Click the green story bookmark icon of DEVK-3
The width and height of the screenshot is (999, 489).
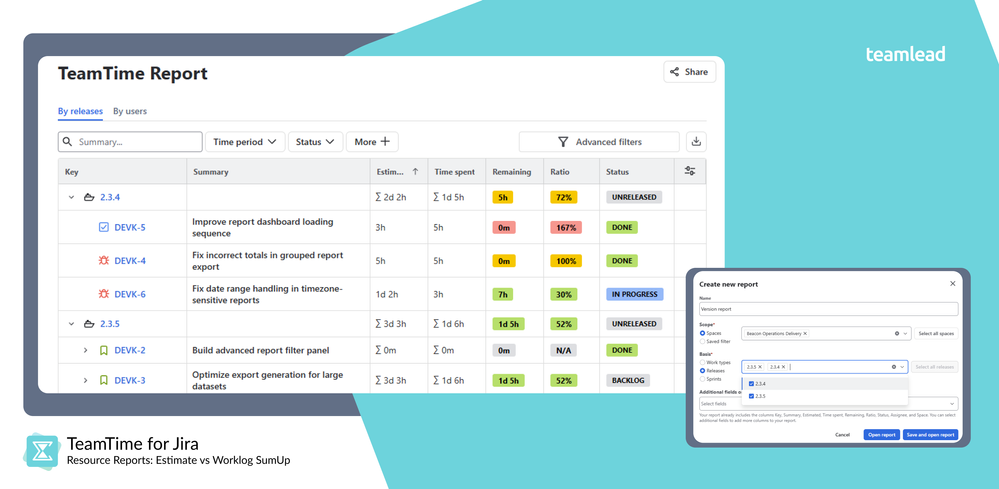point(104,380)
